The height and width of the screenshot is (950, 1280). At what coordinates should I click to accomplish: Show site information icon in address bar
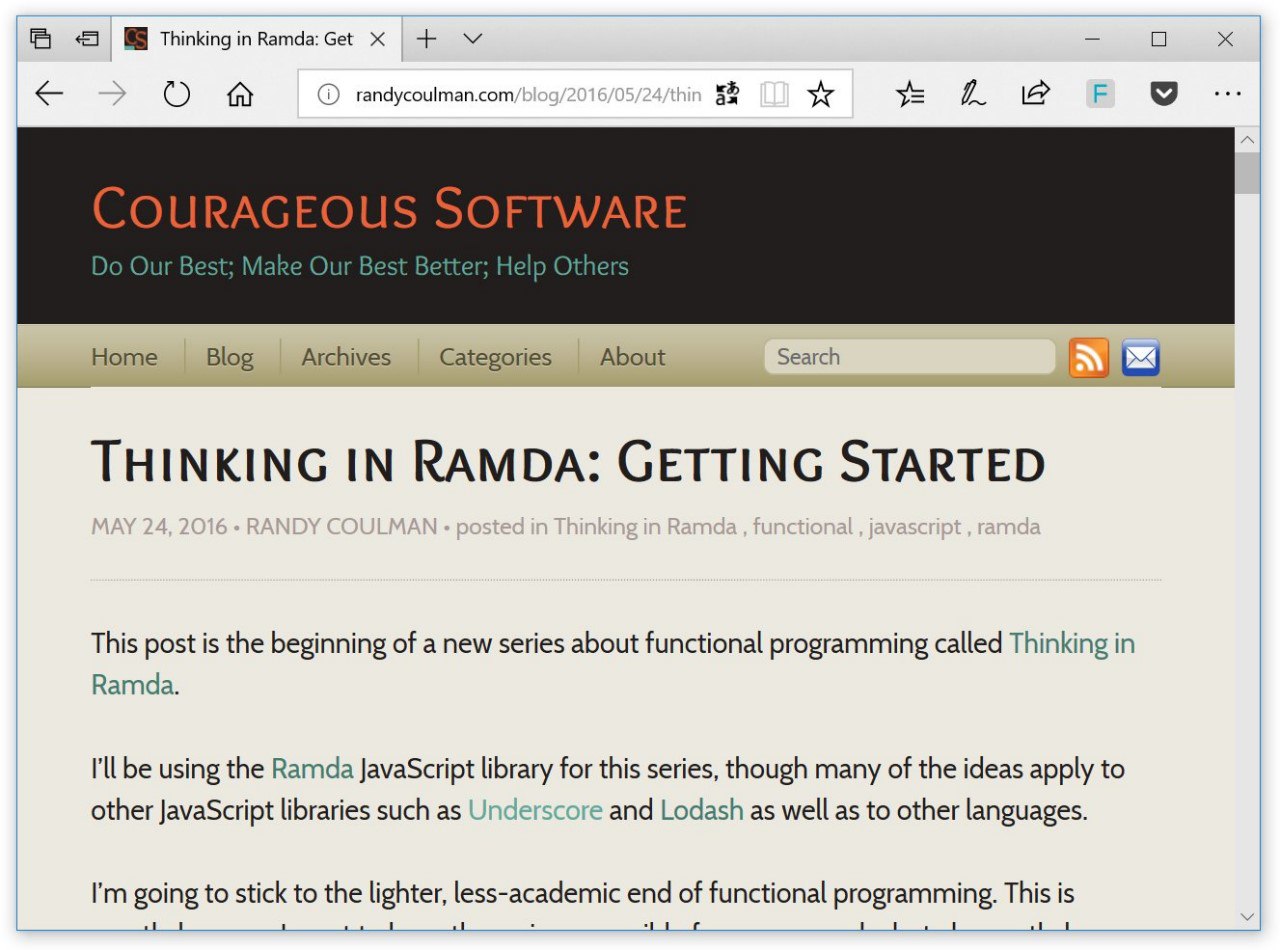[328, 95]
